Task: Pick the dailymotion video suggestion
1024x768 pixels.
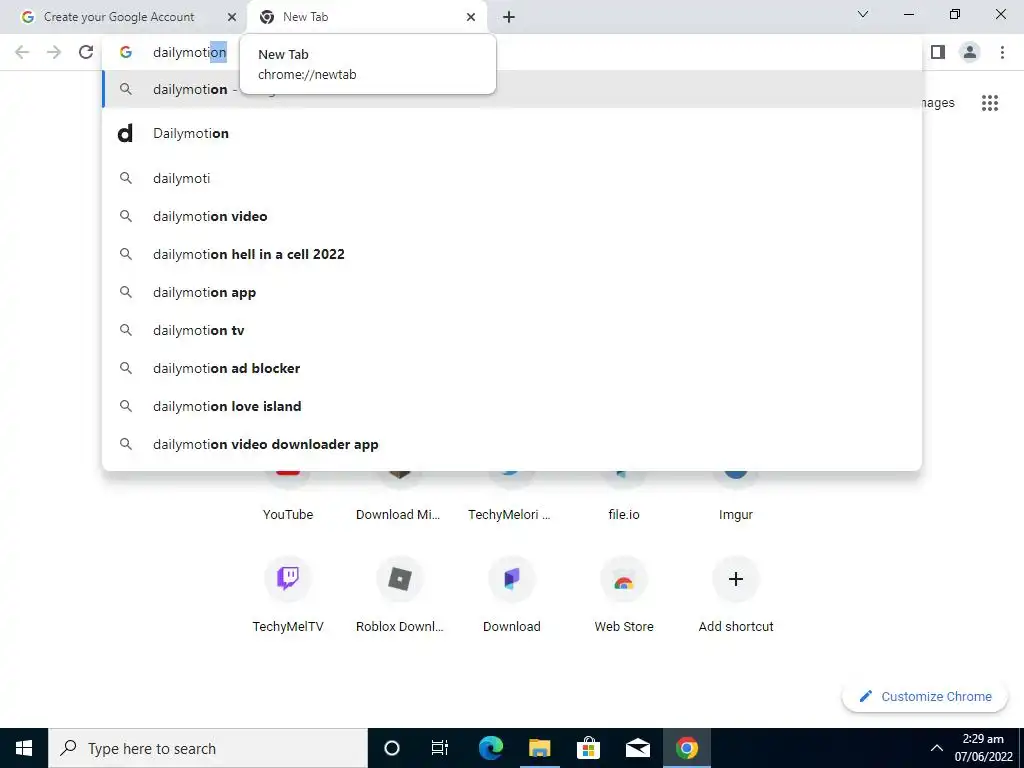Action: pyautogui.click(x=512, y=216)
